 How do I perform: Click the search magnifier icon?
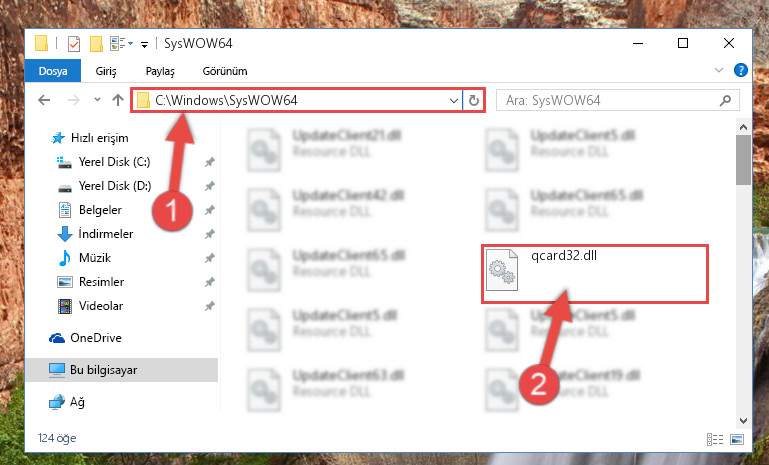click(725, 101)
